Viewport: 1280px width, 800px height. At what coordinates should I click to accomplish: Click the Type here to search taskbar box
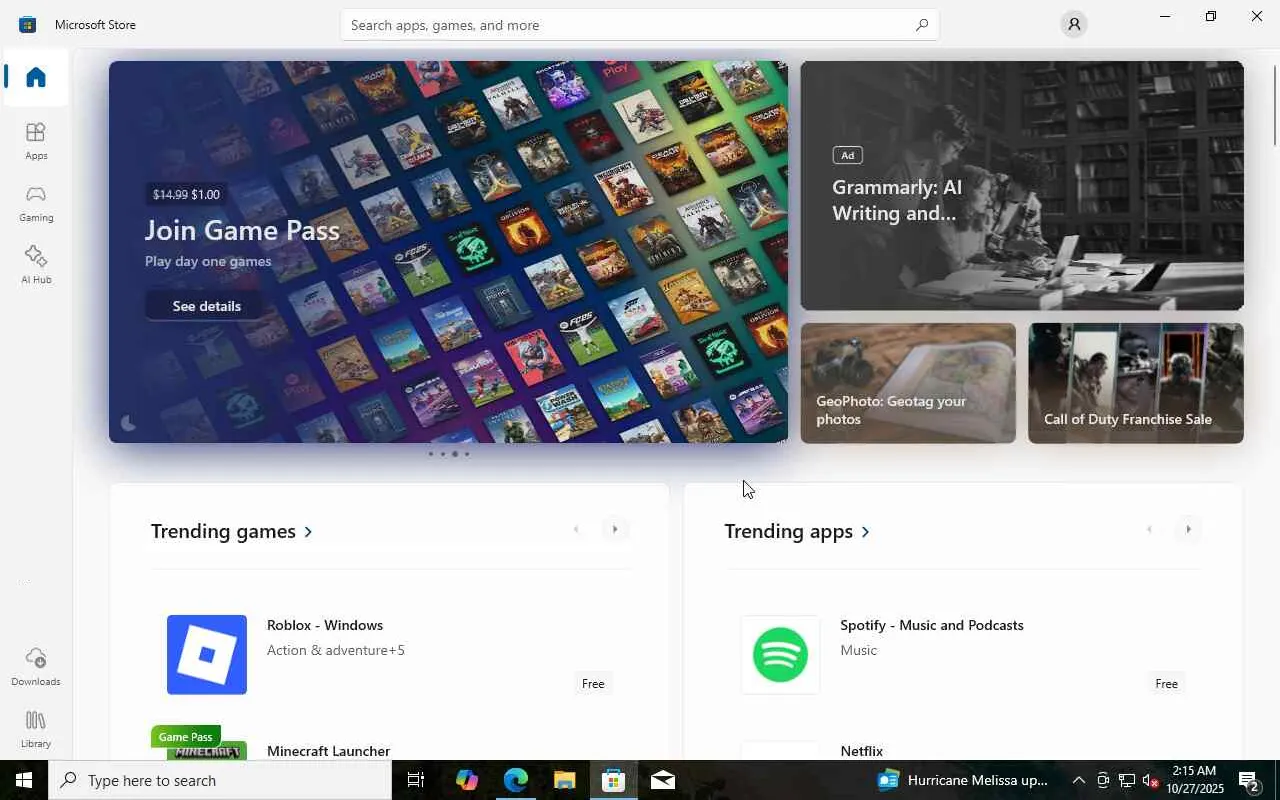[220, 780]
